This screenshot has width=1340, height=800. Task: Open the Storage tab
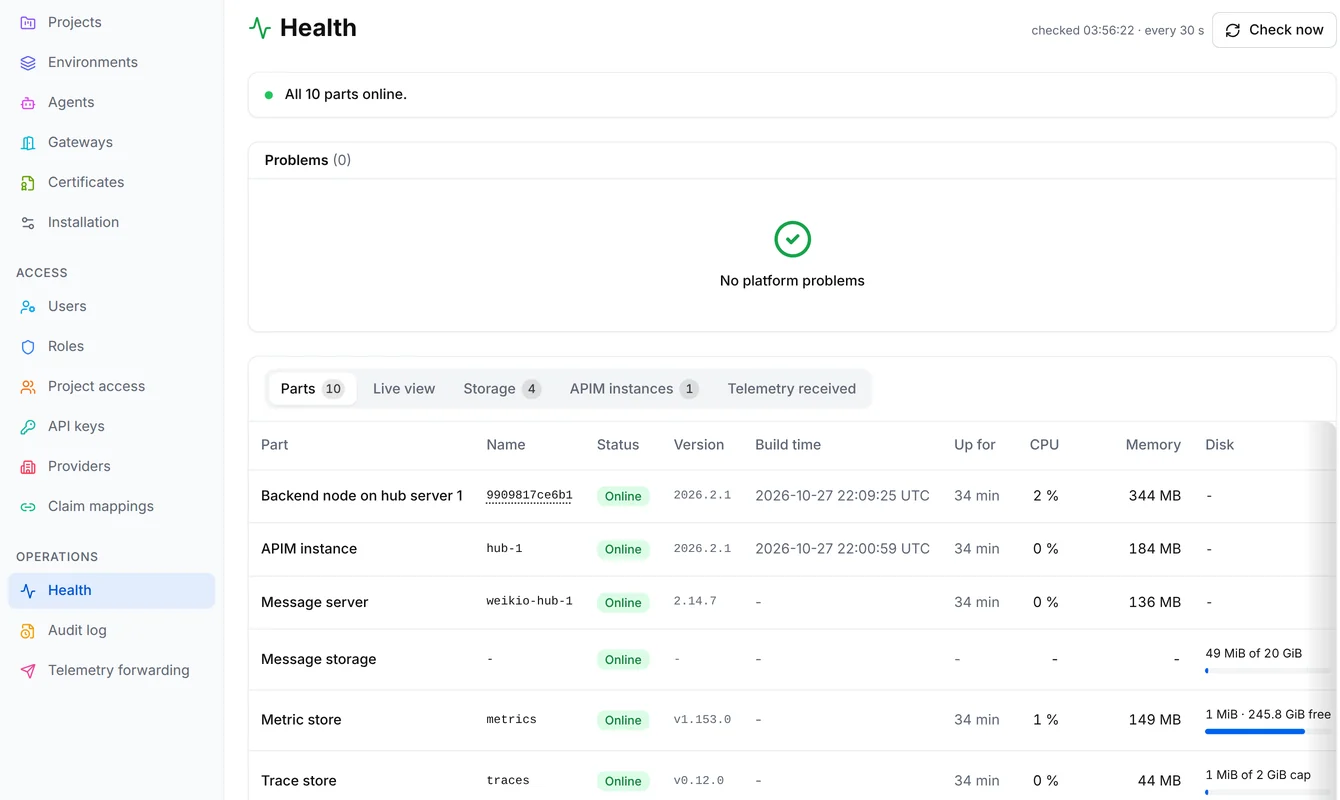(501, 389)
